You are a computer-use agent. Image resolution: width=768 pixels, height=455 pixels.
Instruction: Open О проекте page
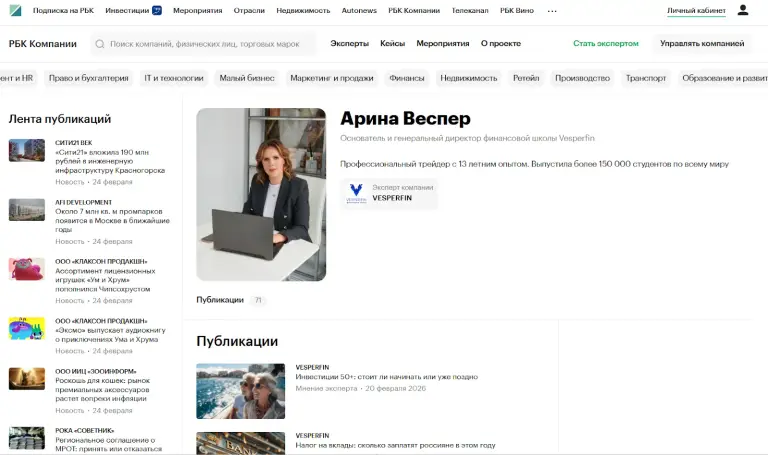point(501,44)
